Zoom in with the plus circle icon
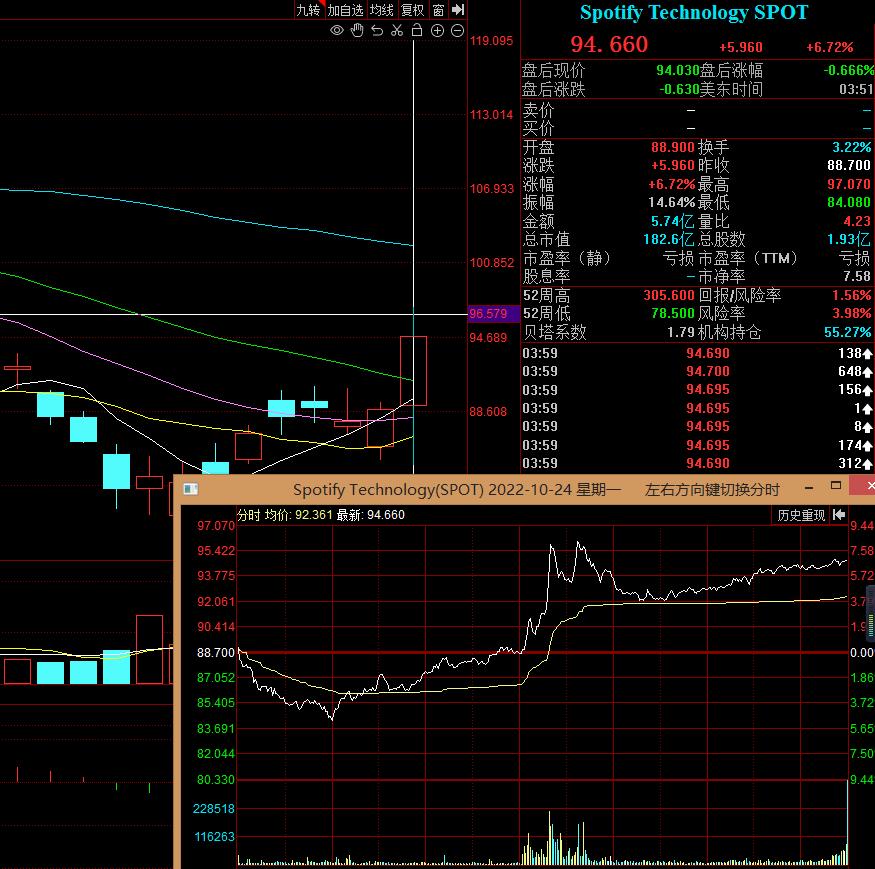The height and width of the screenshot is (869, 875). point(438,31)
